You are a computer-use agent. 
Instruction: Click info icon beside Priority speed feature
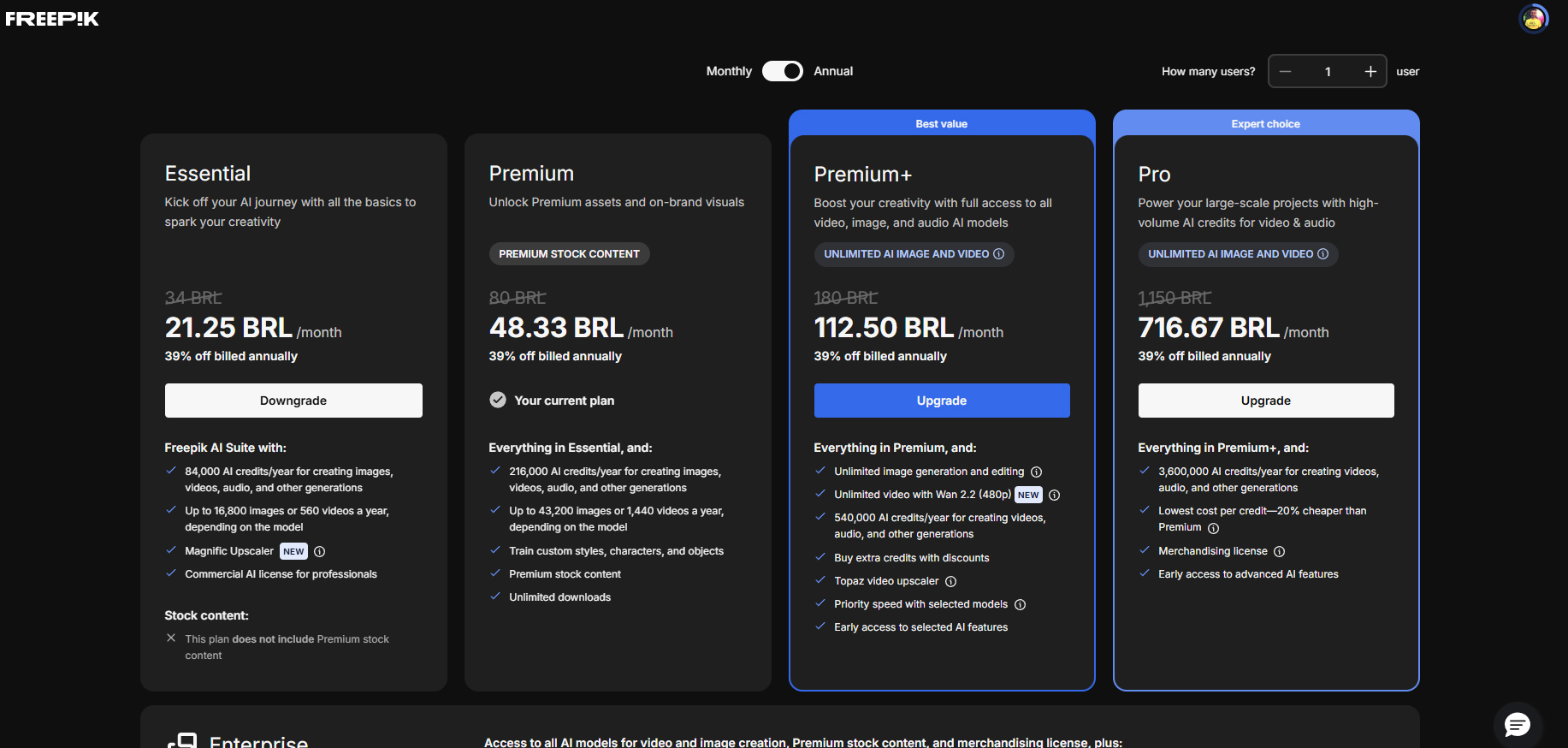point(1020,605)
